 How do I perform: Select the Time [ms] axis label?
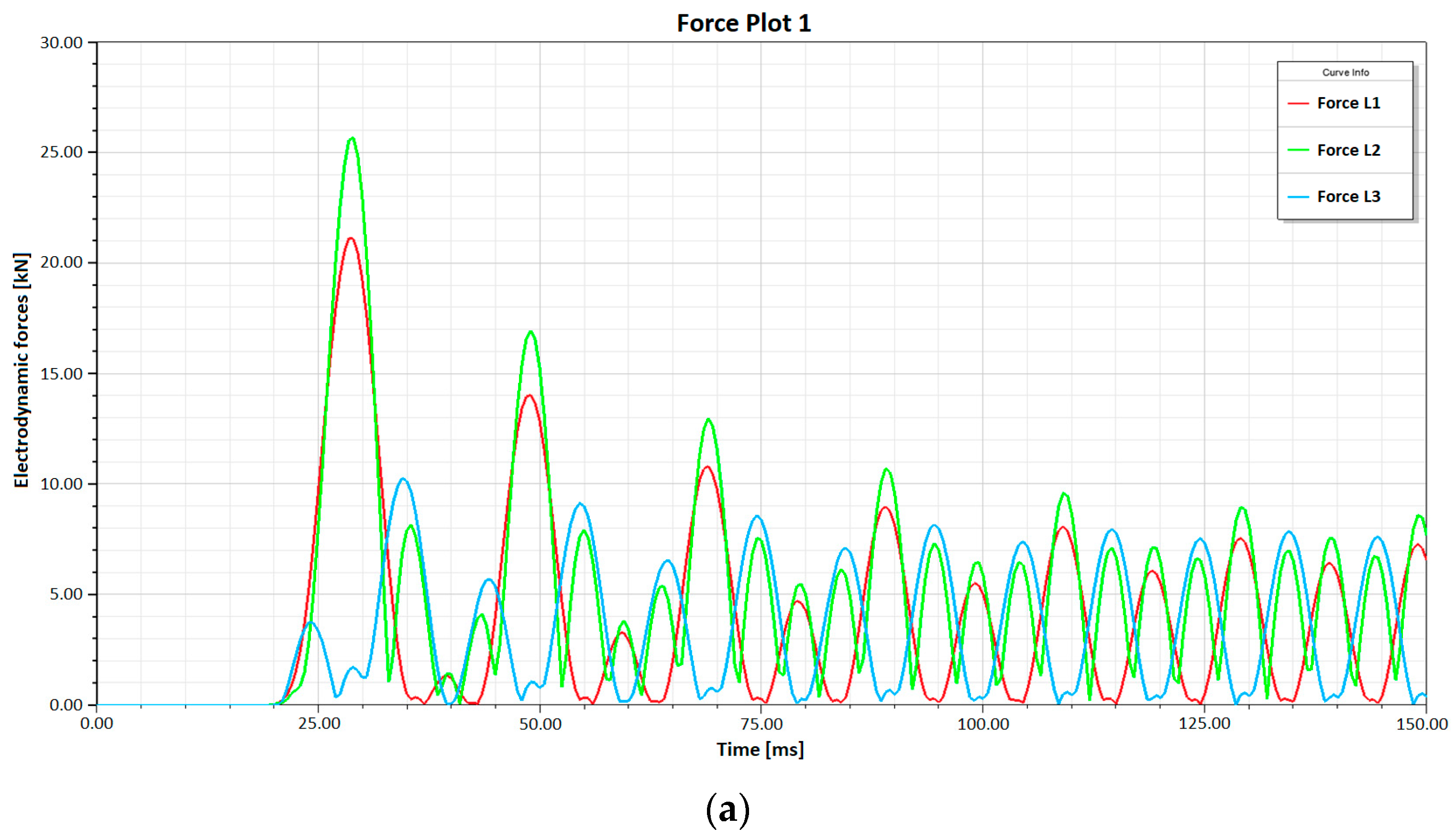(x=760, y=750)
